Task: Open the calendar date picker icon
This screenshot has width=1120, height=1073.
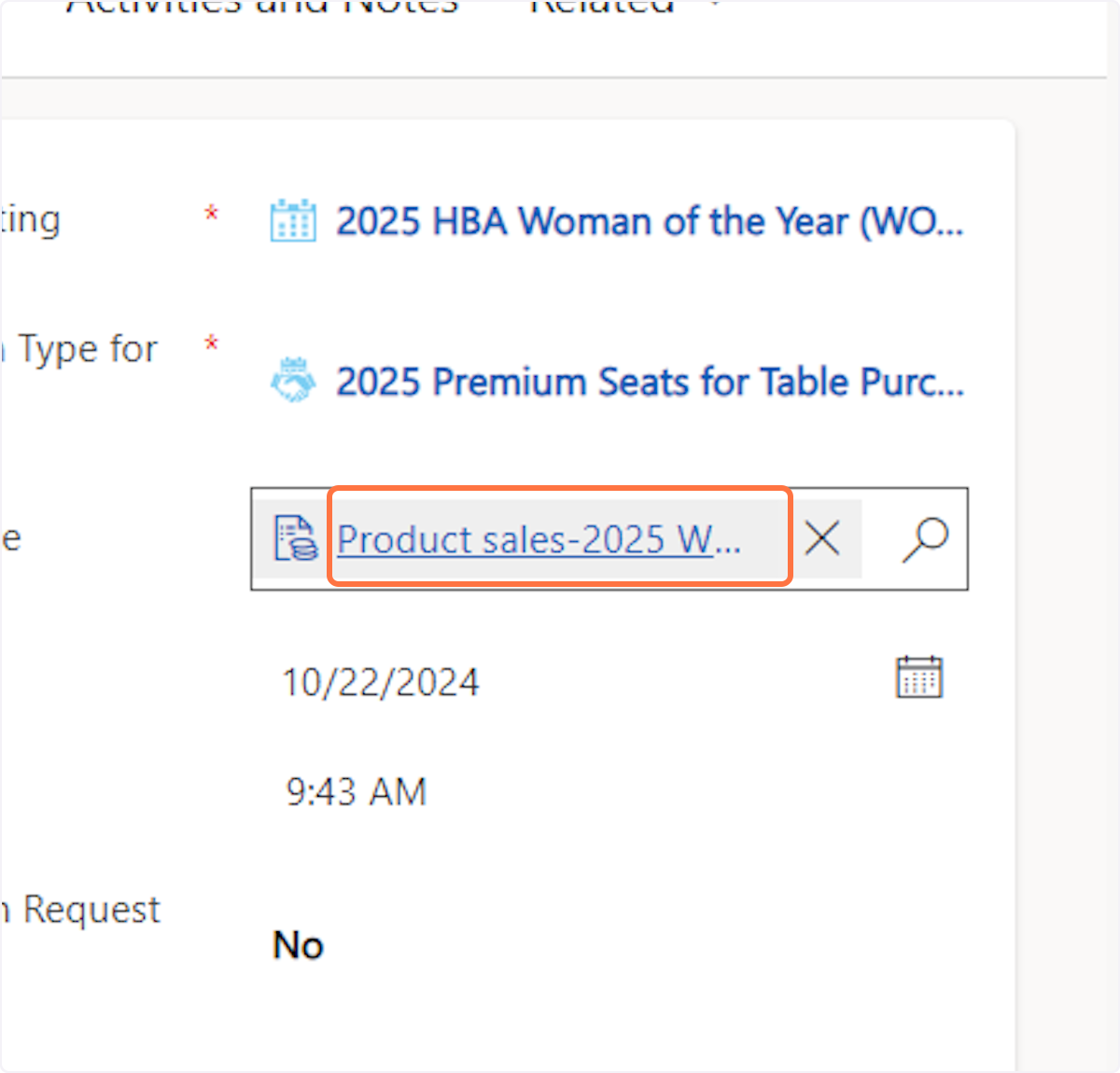Action: point(919,676)
